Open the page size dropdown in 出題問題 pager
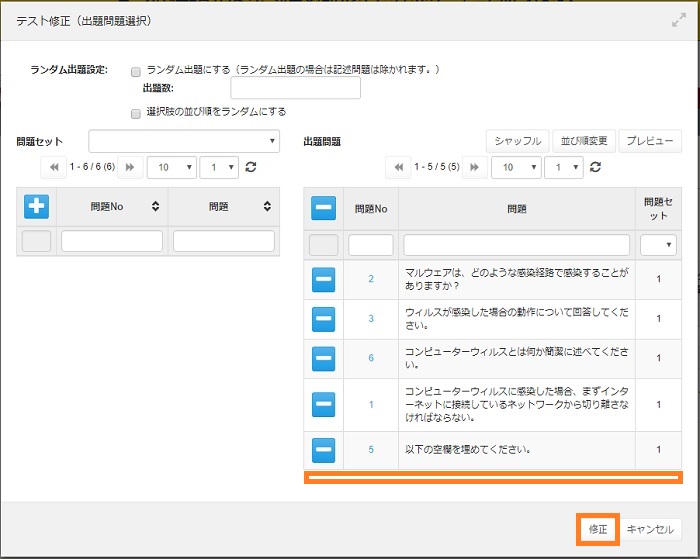The image size is (700, 559). pyautogui.click(x=519, y=167)
